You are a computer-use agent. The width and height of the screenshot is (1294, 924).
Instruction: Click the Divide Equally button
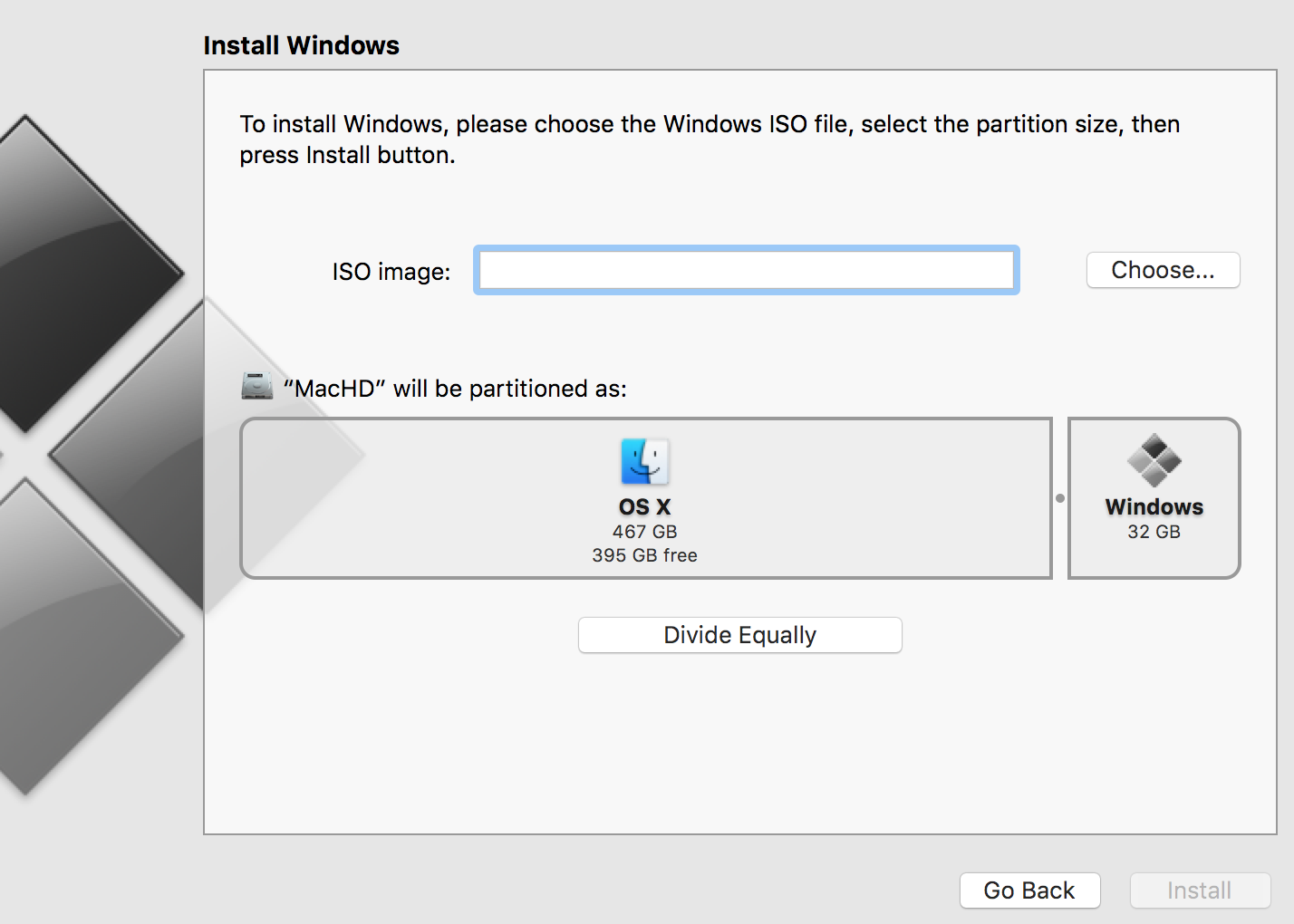coord(739,635)
